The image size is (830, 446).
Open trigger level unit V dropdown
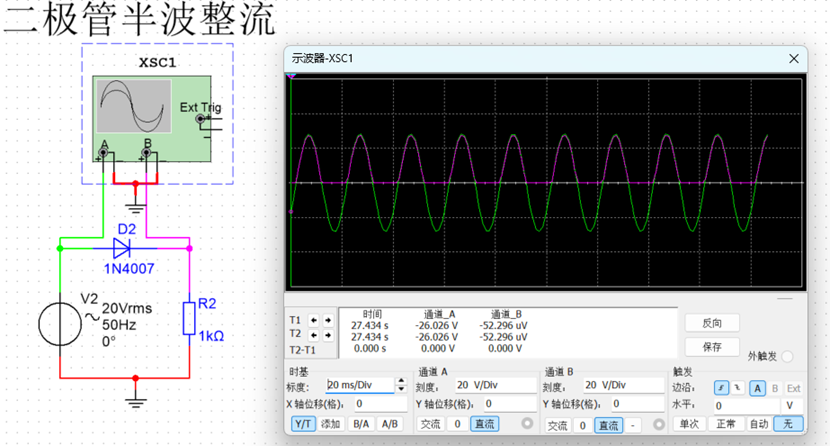[791, 405]
